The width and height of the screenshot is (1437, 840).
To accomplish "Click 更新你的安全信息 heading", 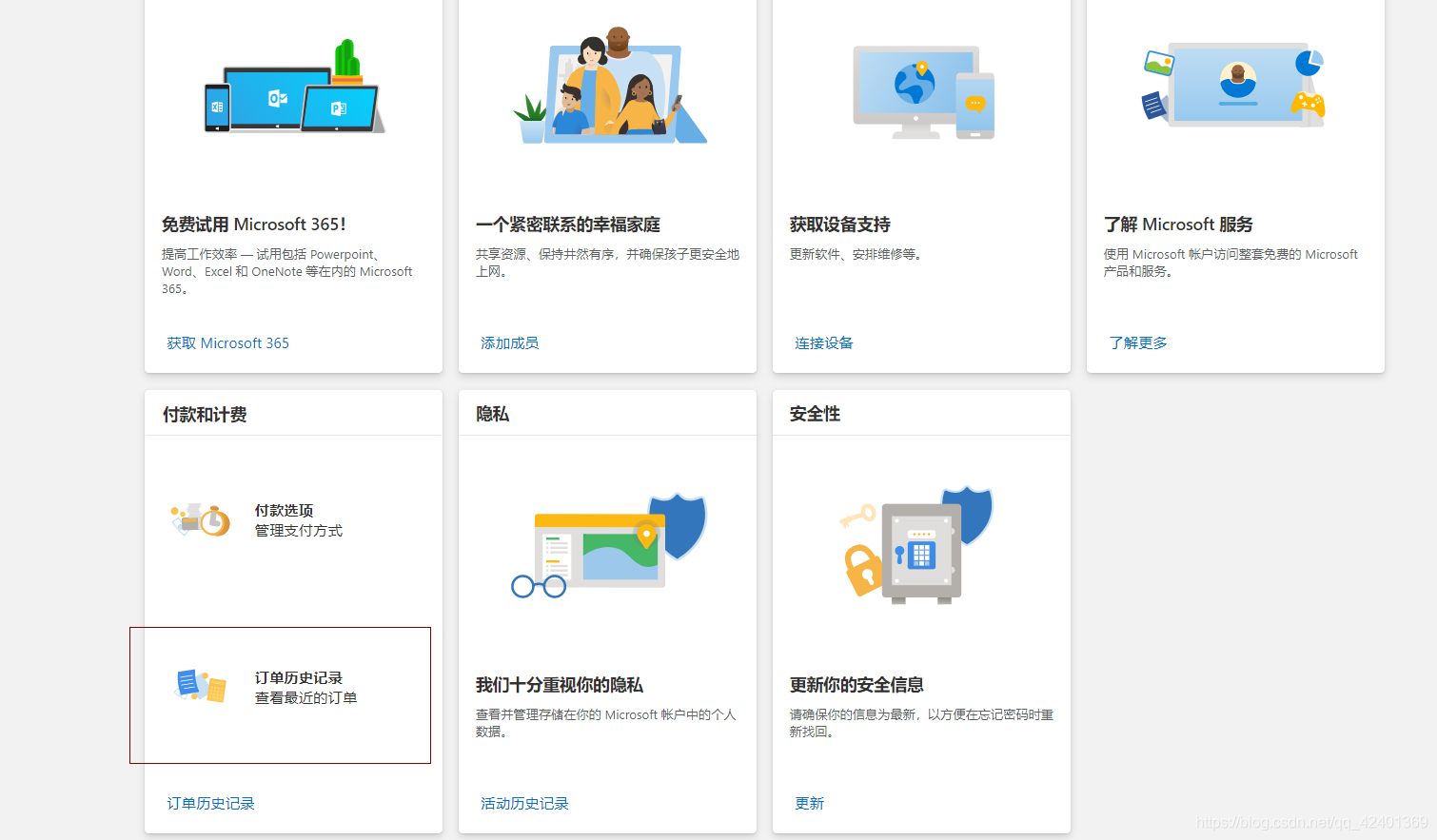I will [856, 685].
